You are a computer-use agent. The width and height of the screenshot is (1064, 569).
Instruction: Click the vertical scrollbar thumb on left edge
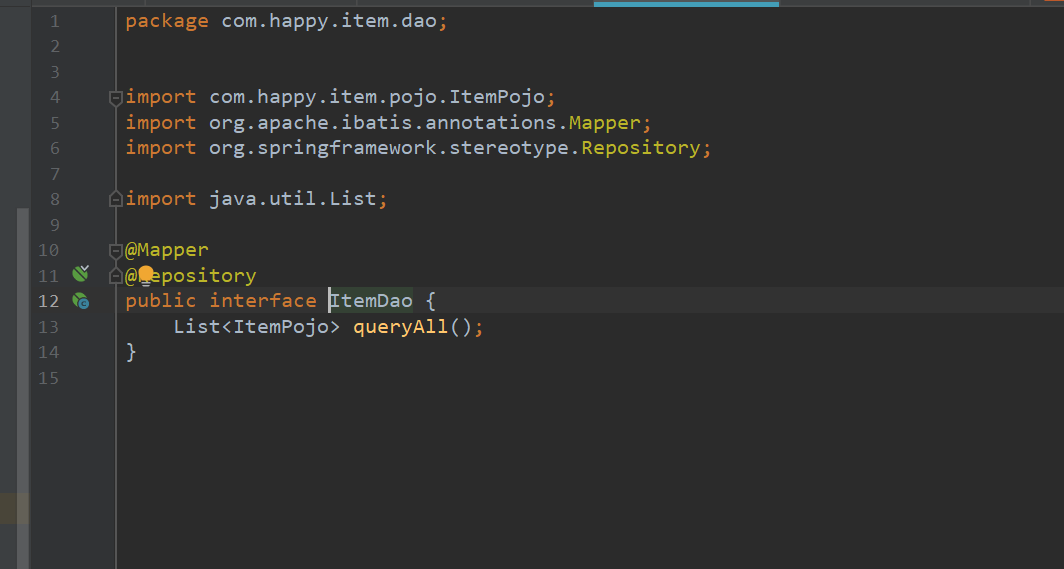coord(22,350)
